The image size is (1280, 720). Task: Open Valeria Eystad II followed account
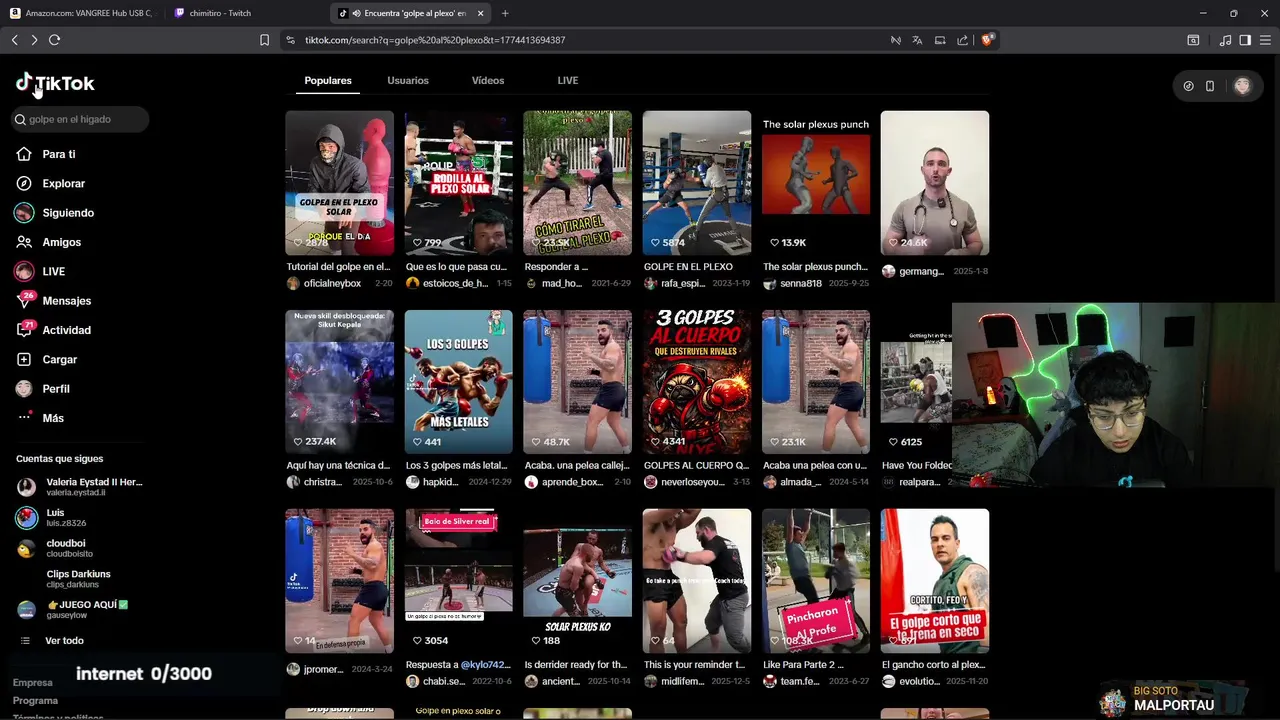click(x=80, y=487)
